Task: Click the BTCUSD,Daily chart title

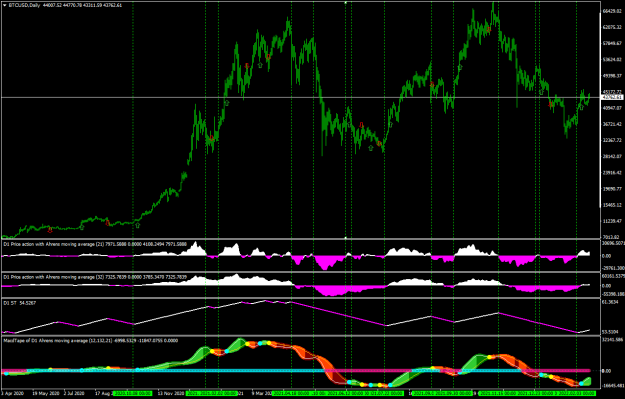Action: (x=24, y=5)
